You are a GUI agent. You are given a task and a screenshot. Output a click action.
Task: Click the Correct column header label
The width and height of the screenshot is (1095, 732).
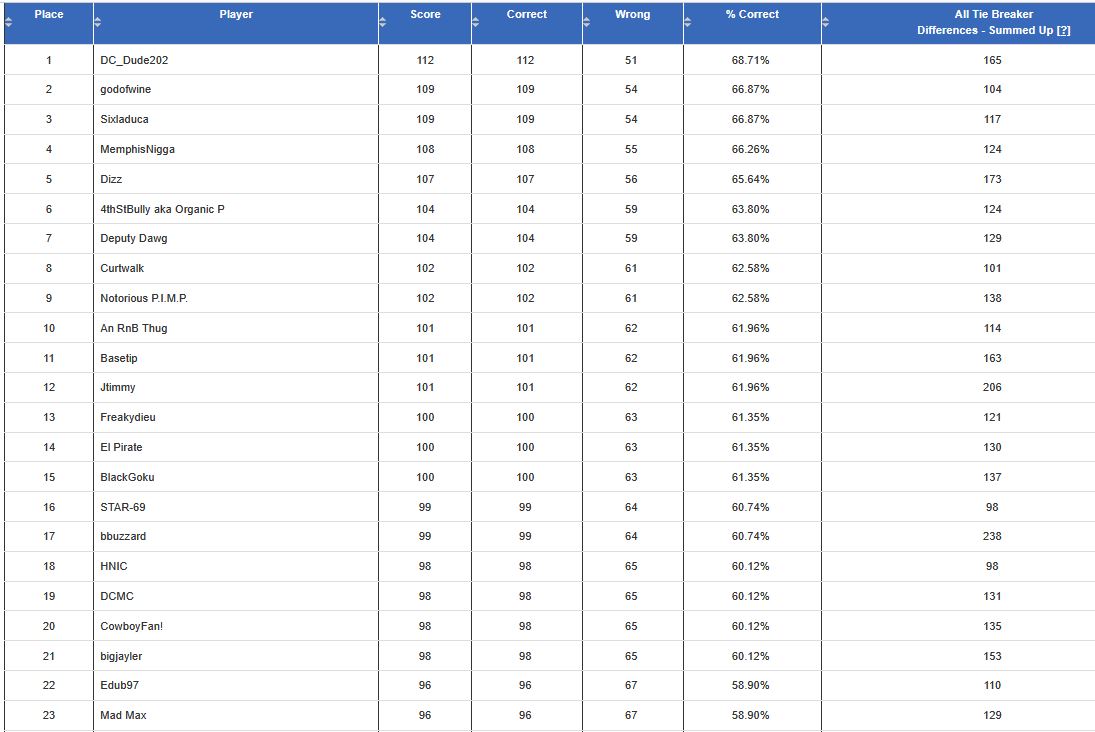[527, 14]
